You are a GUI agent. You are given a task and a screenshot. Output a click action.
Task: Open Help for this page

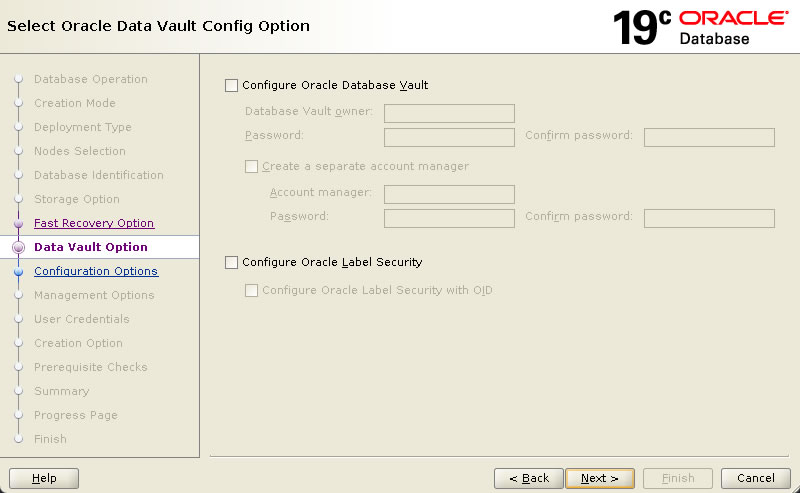(44, 478)
